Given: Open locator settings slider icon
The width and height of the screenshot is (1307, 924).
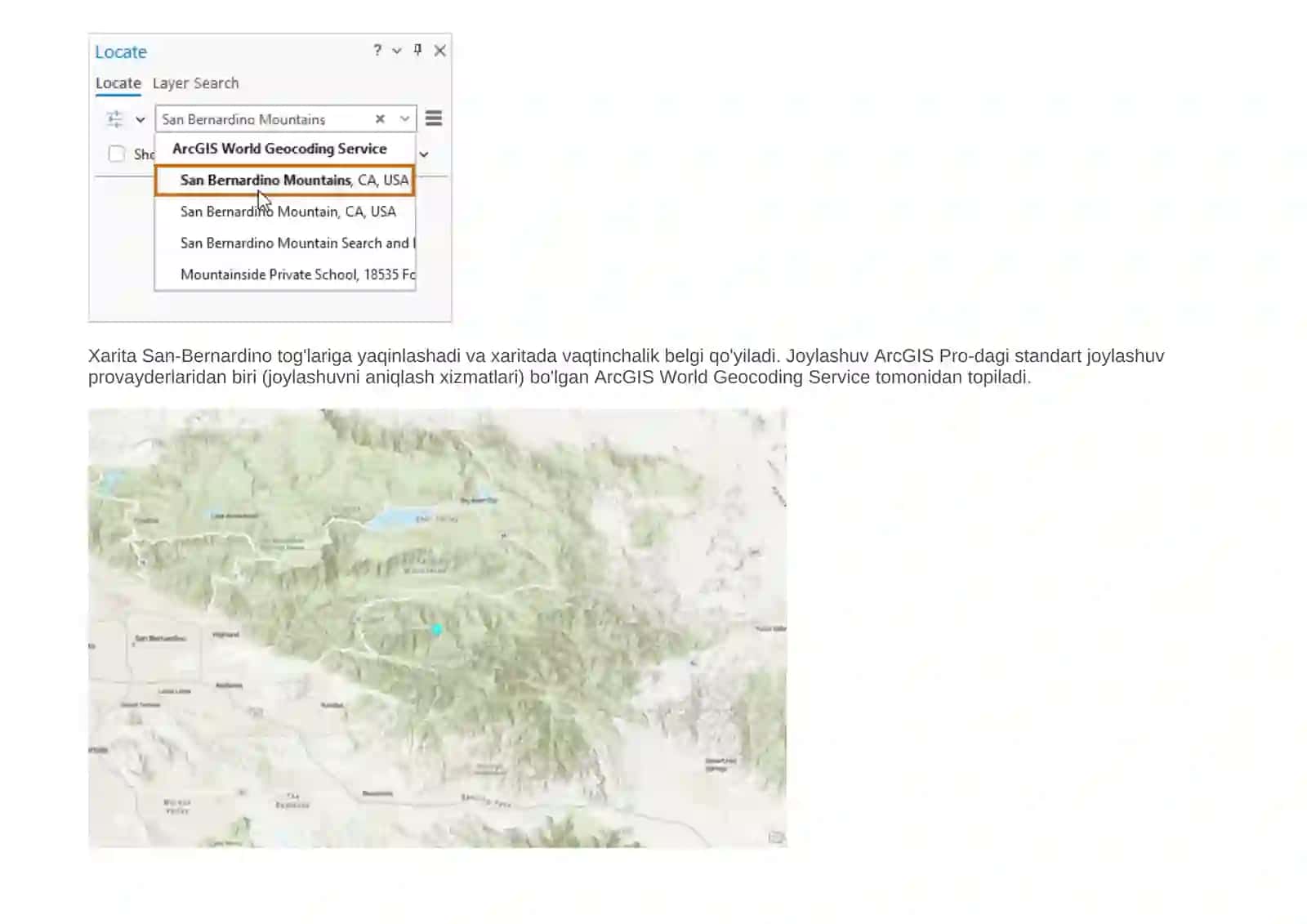Looking at the screenshot, I should click(115, 119).
